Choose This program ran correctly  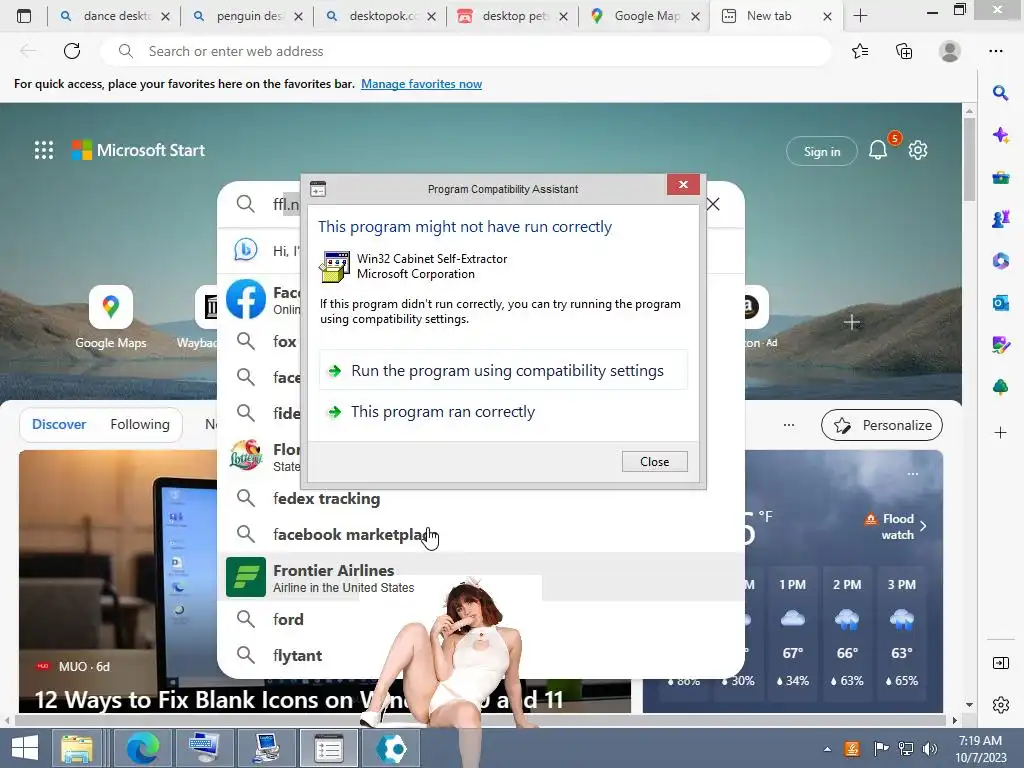[x=503, y=411]
